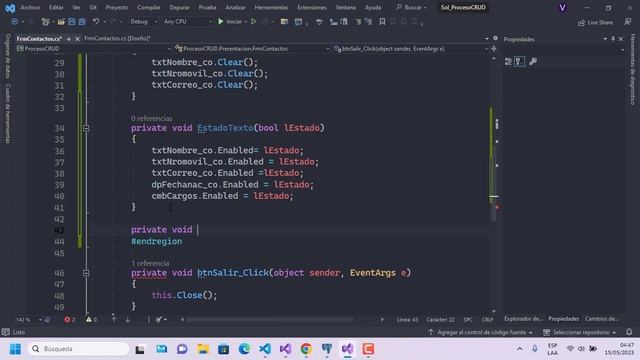This screenshot has height=360, width=640.
Task: Click the categorized view icon in Propiedades
Action: (x=508, y=61)
